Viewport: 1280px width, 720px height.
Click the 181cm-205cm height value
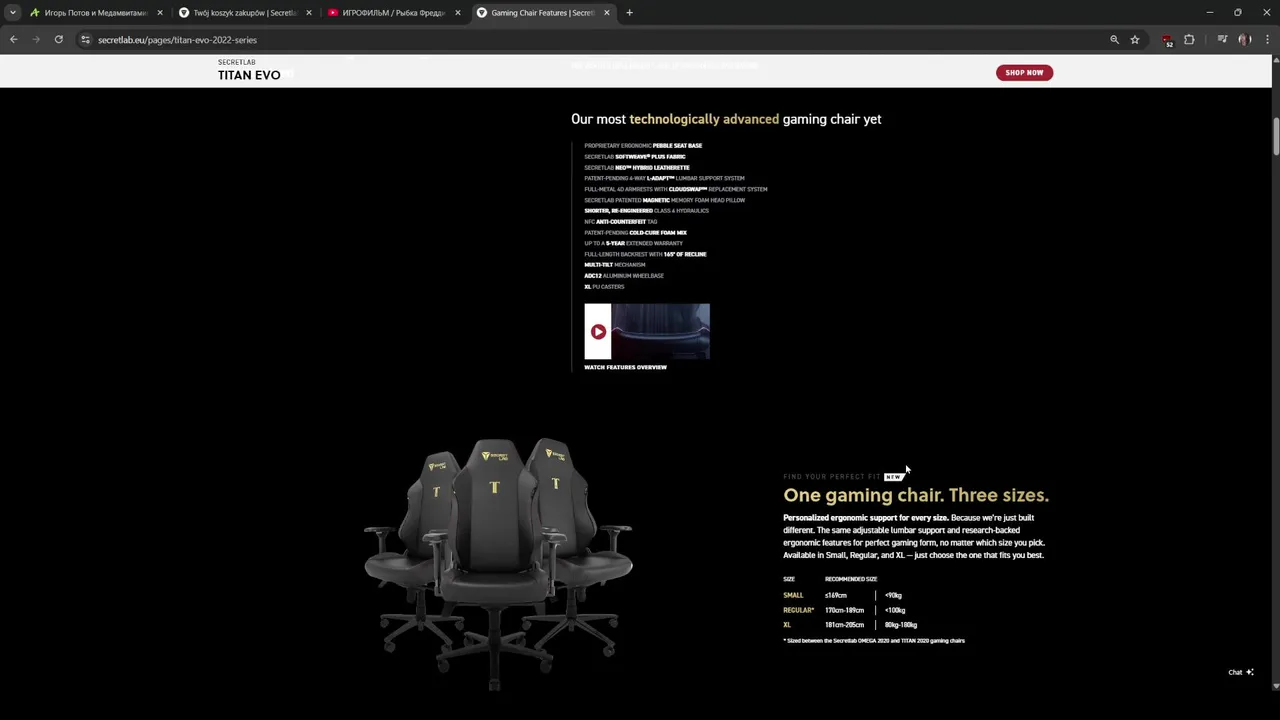point(844,625)
